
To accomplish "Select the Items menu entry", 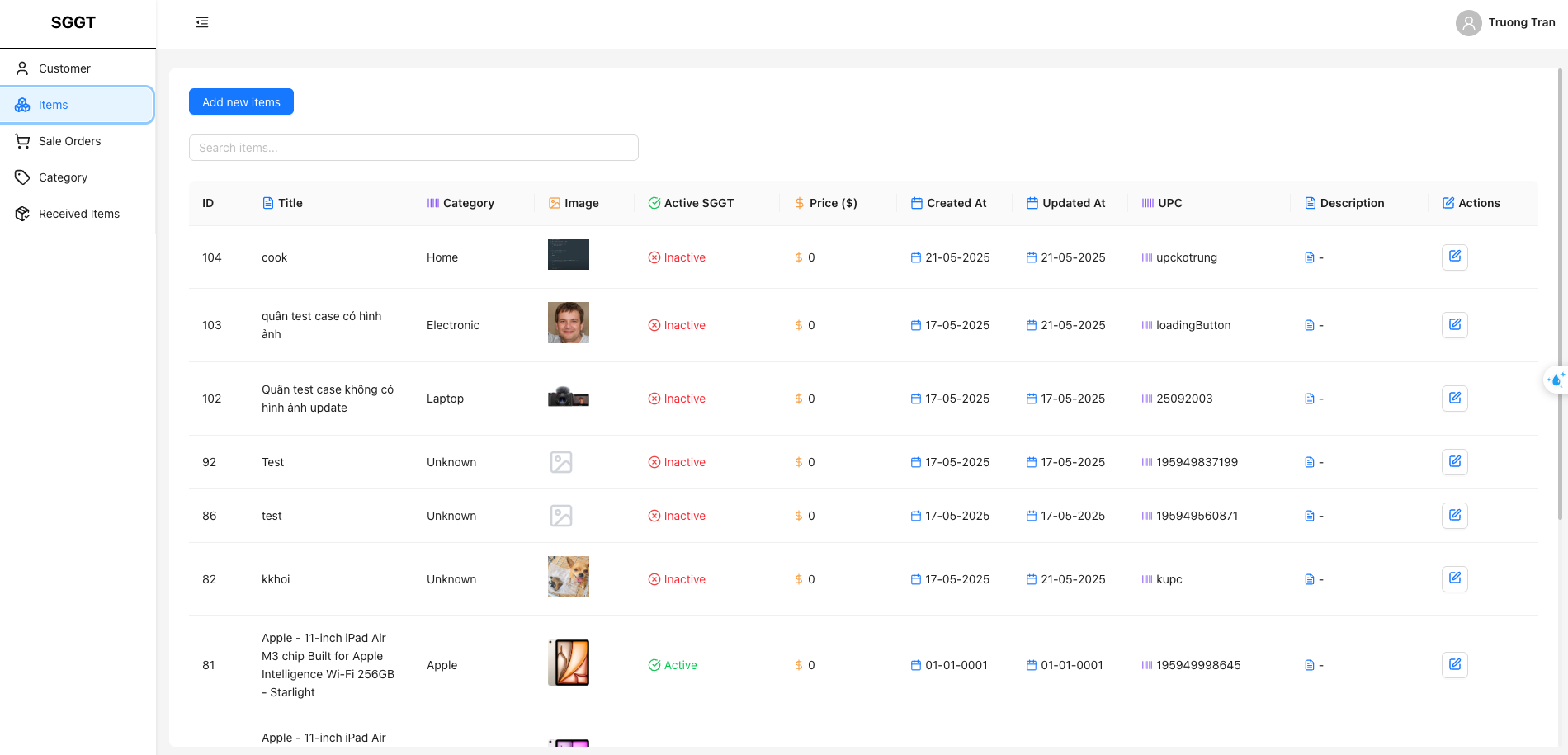I will [54, 105].
